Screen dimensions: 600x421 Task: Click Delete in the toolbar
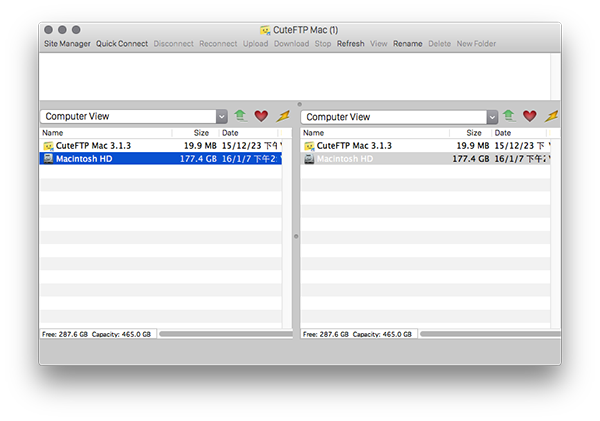coord(439,44)
